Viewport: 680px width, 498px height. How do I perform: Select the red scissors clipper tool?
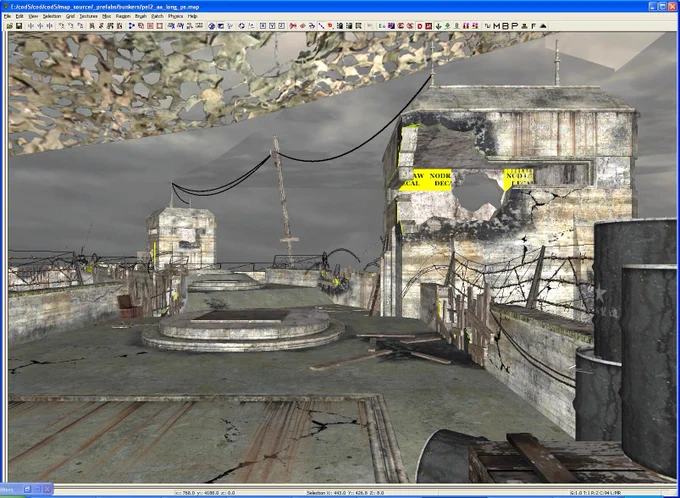coord(293,26)
